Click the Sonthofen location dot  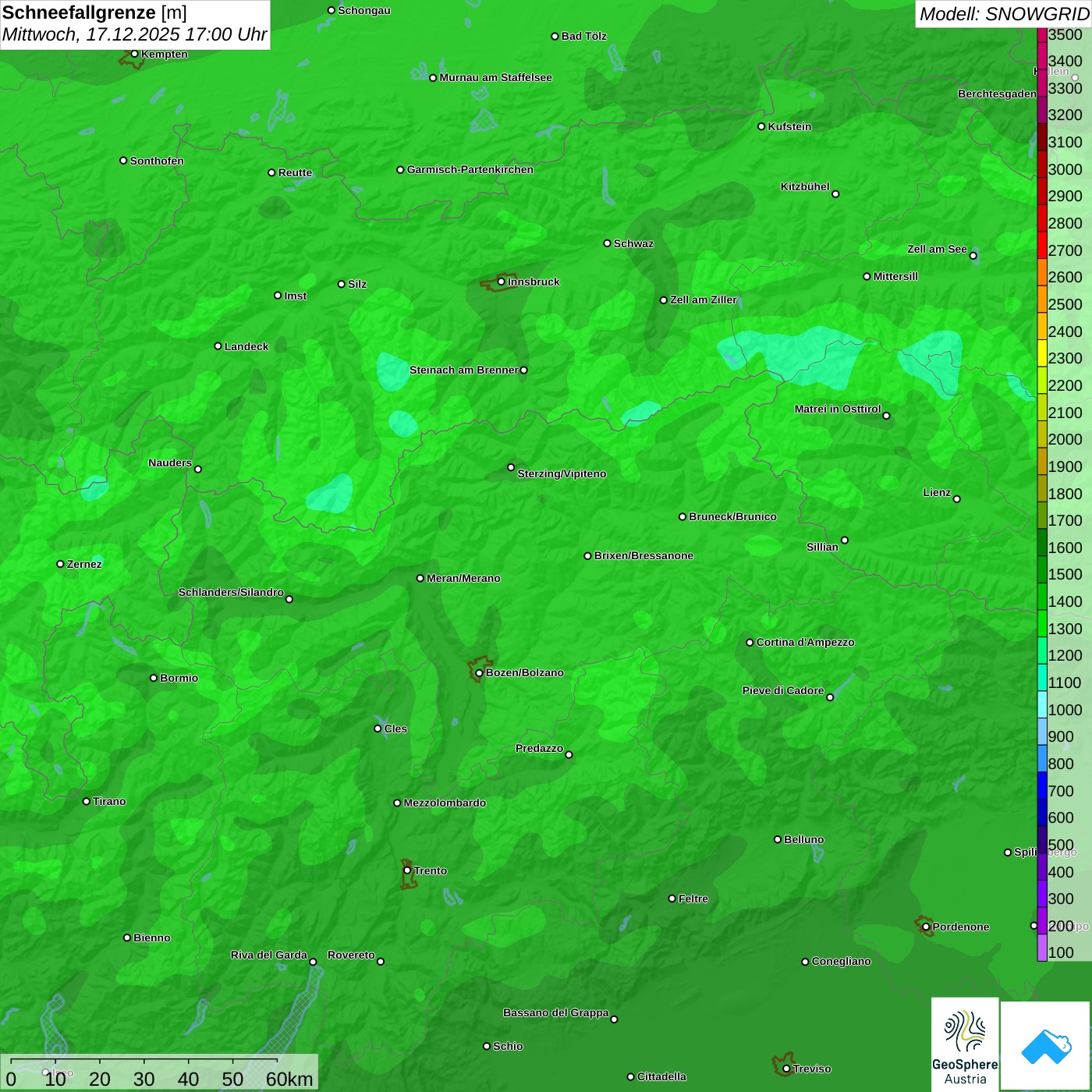point(123,161)
